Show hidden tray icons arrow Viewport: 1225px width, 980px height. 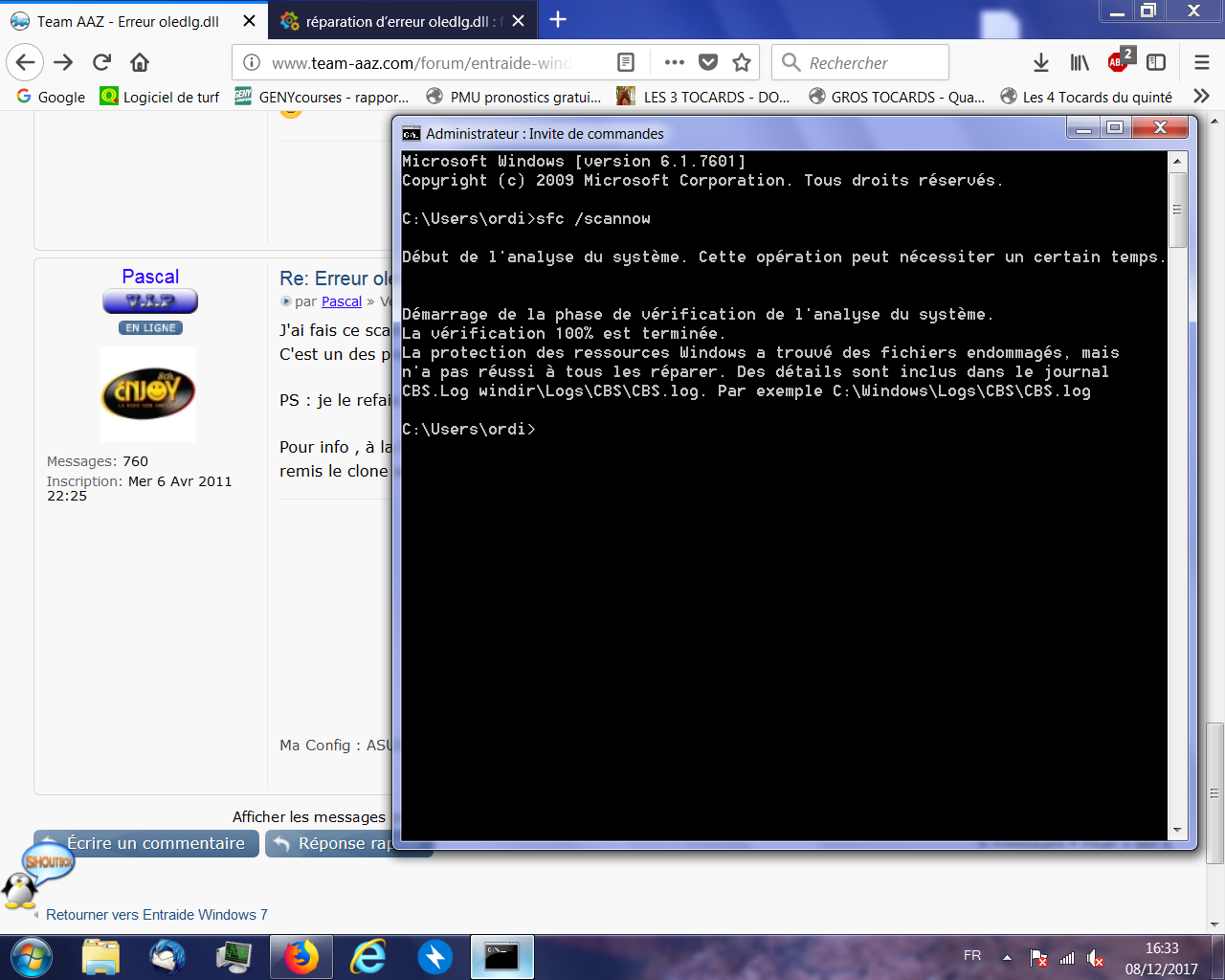point(1007,957)
